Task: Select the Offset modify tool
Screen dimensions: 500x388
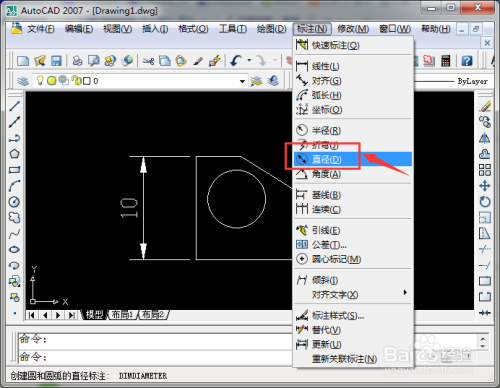Action: (x=485, y=154)
